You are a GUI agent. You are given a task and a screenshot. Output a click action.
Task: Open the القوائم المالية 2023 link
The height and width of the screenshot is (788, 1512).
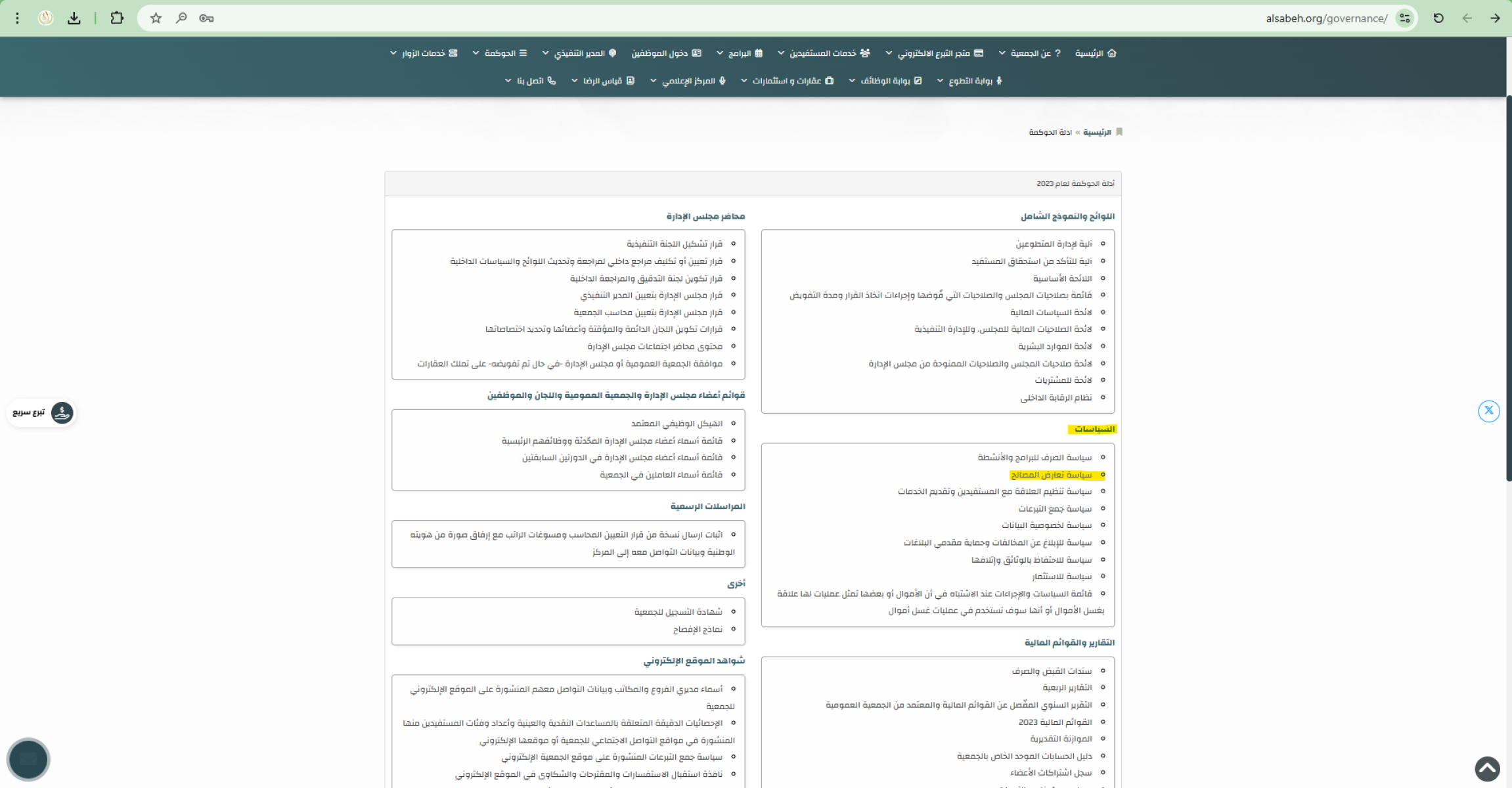point(1055,722)
